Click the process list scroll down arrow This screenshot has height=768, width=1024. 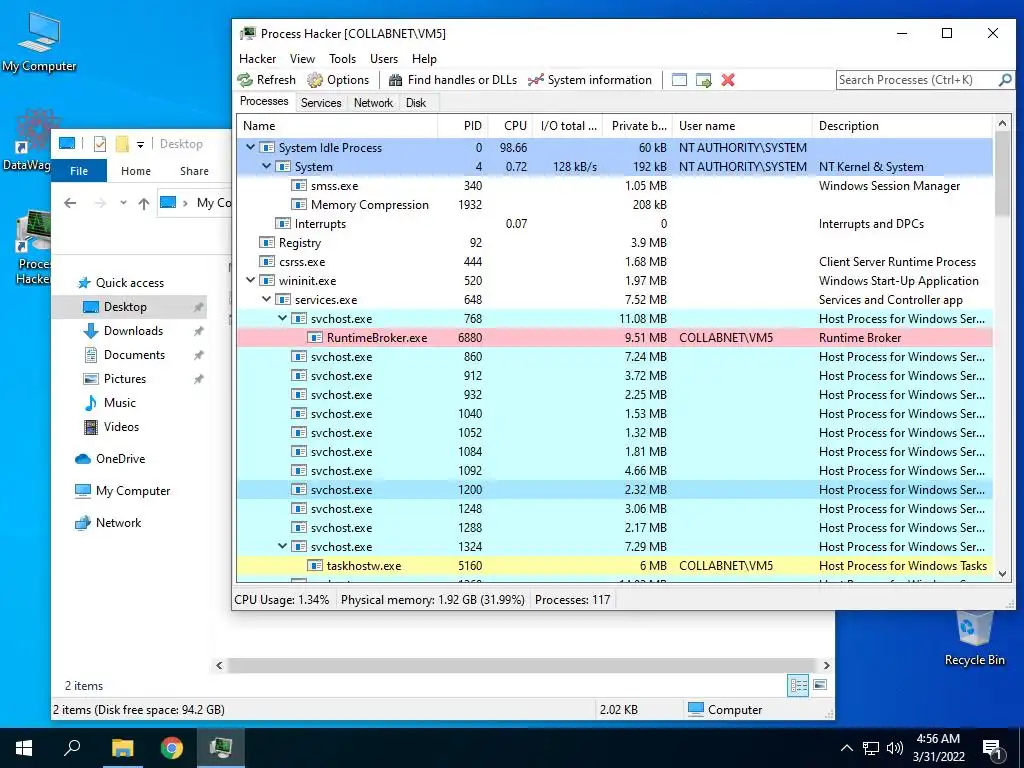[x=1003, y=574]
